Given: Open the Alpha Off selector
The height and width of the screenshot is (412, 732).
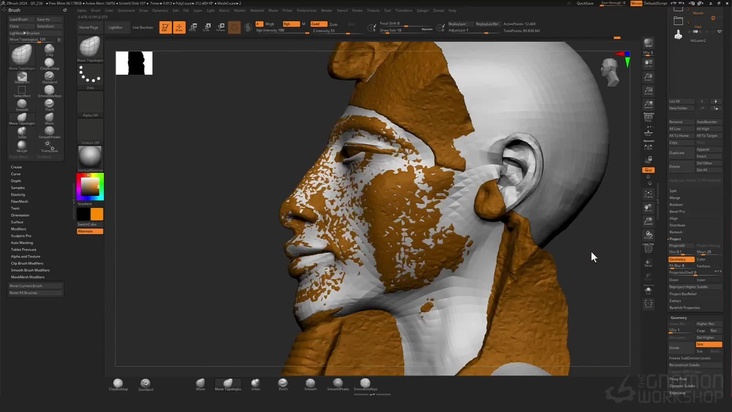Looking at the screenshot, I should click(90, 104).
